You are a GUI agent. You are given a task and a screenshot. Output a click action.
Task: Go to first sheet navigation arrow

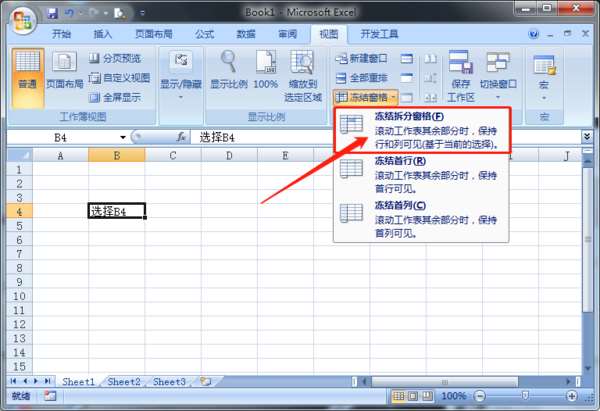click(13, 381)
